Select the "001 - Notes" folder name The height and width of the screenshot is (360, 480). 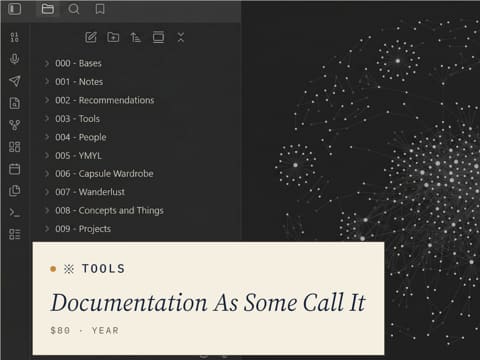point(79,82)
